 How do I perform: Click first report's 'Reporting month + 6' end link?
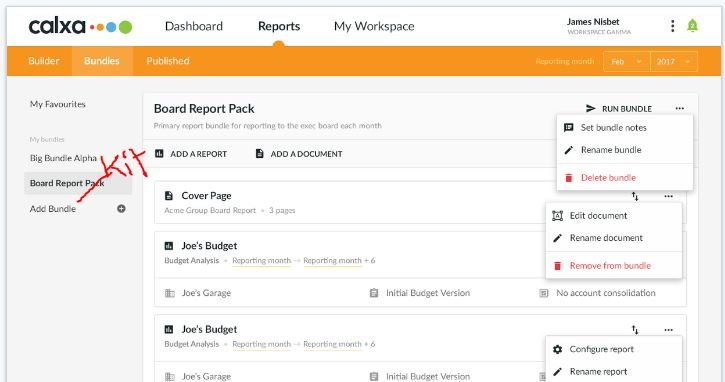click(x=339, y=261)
